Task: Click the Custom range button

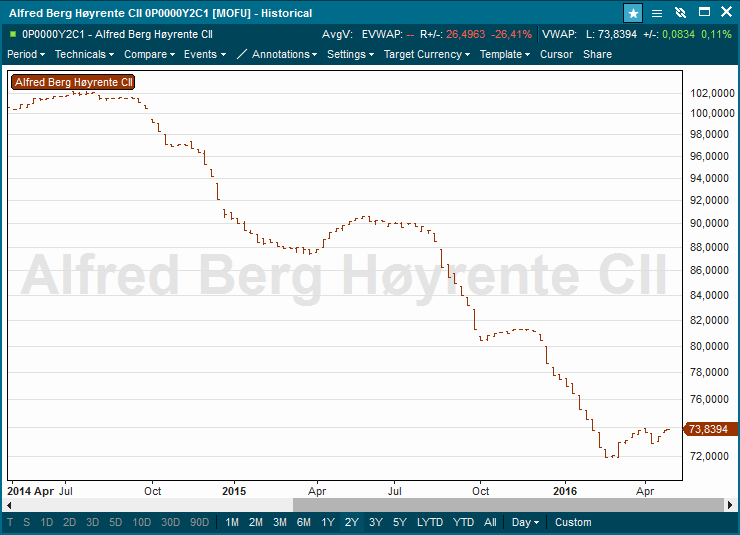Action: [x=573, y=522]
